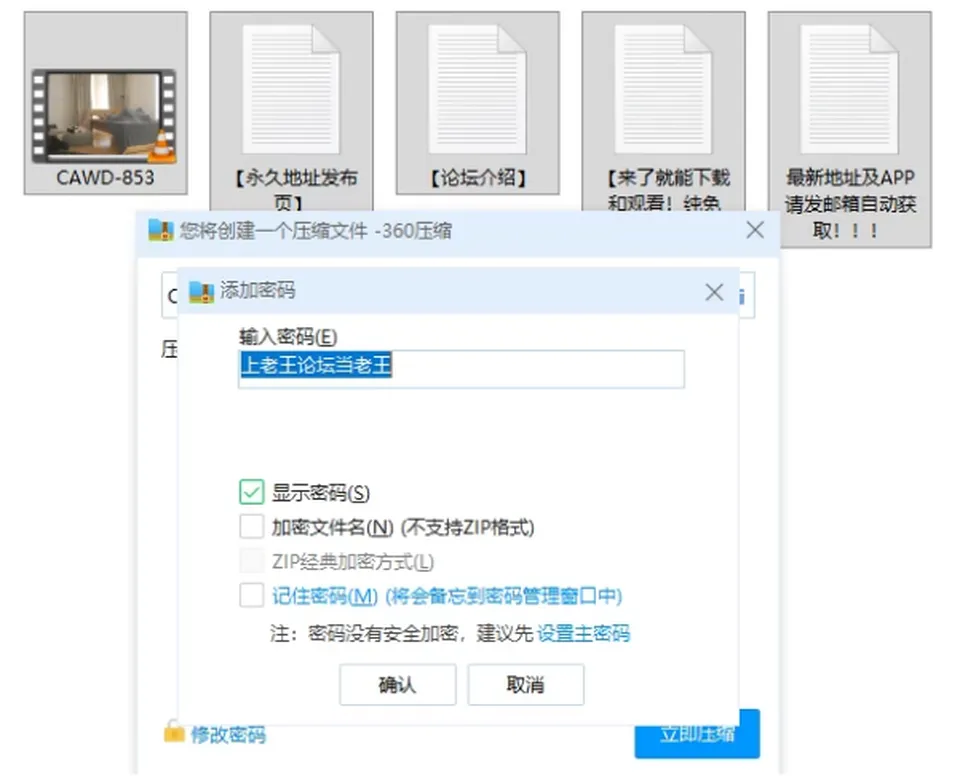Click the 360压缩 icon in the 您将创建一个压缩文件 title bar

pyautogui.click(x=161, y=231)
